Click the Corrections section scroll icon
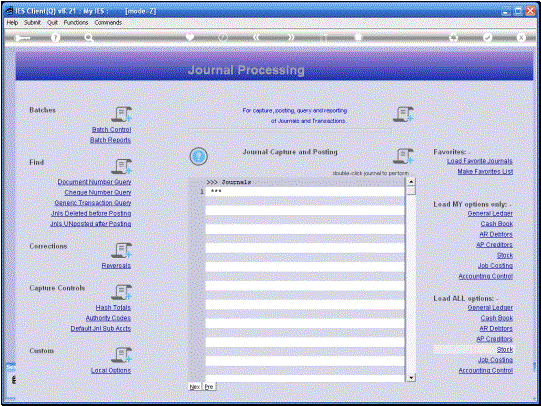Screen dimensions: 541x406 tap(121, 250)
